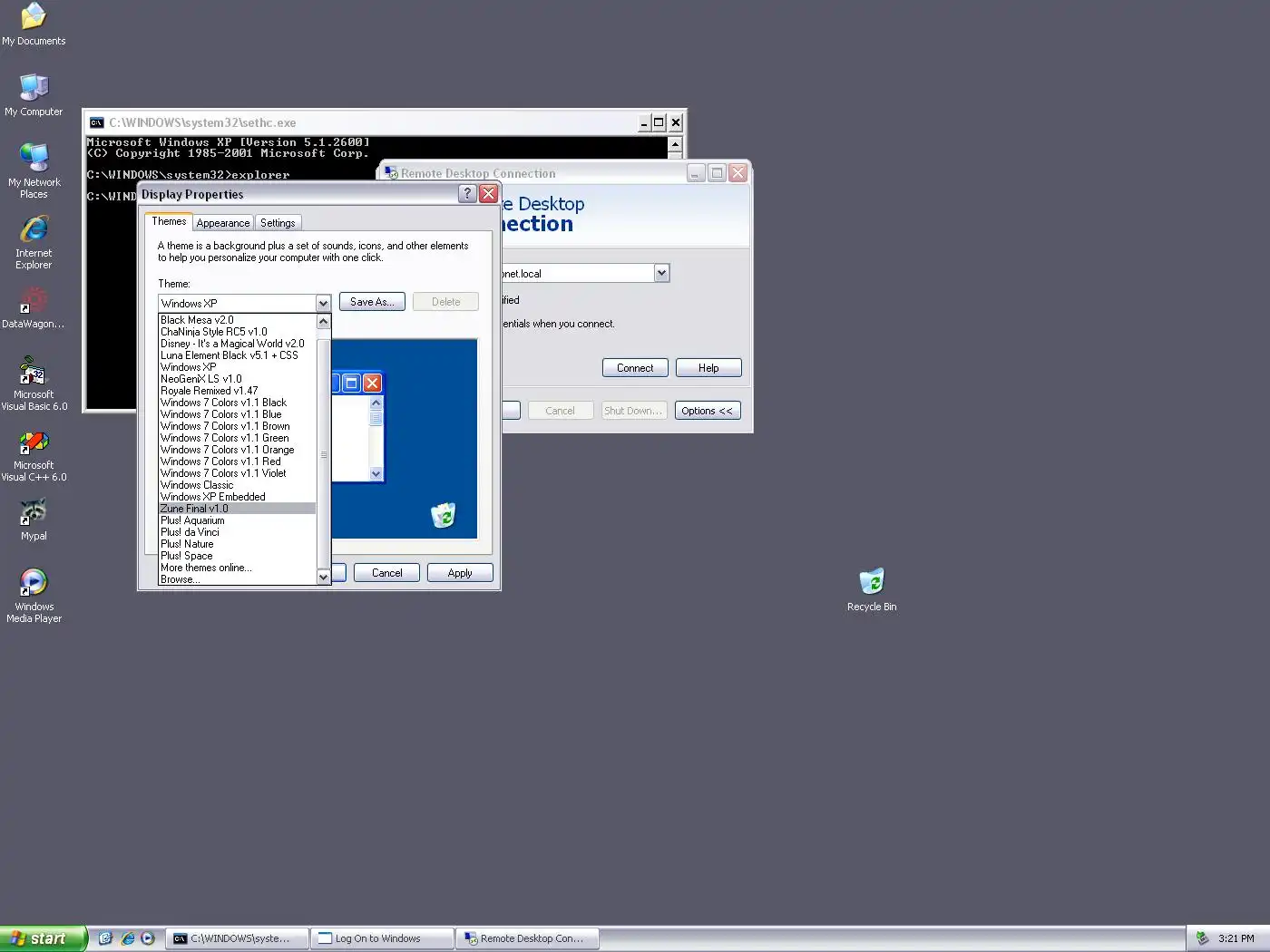Viewport: 1270px width, 952px height.
Task: Select Windows Classic theme
Action: tap(237, 485)
